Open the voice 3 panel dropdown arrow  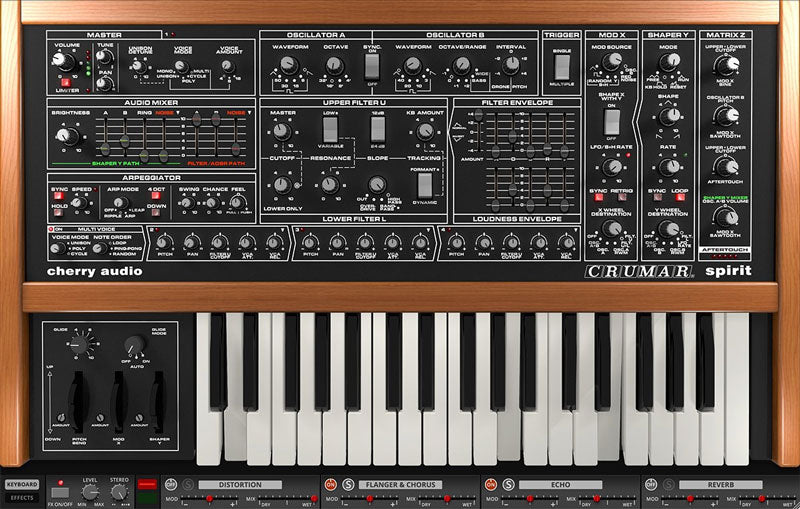coord(431,230)
